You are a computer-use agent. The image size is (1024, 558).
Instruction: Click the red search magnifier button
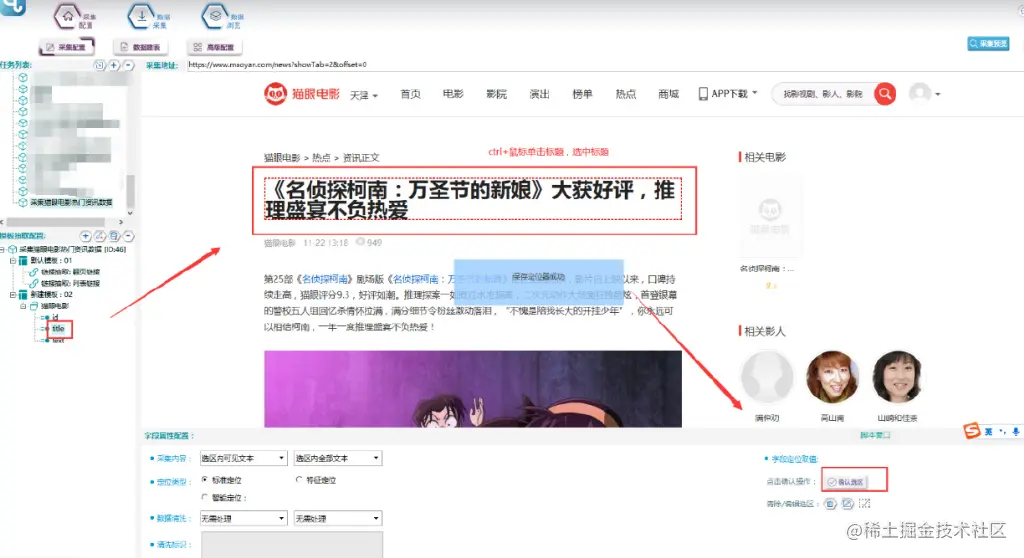(x=885, y=94)
